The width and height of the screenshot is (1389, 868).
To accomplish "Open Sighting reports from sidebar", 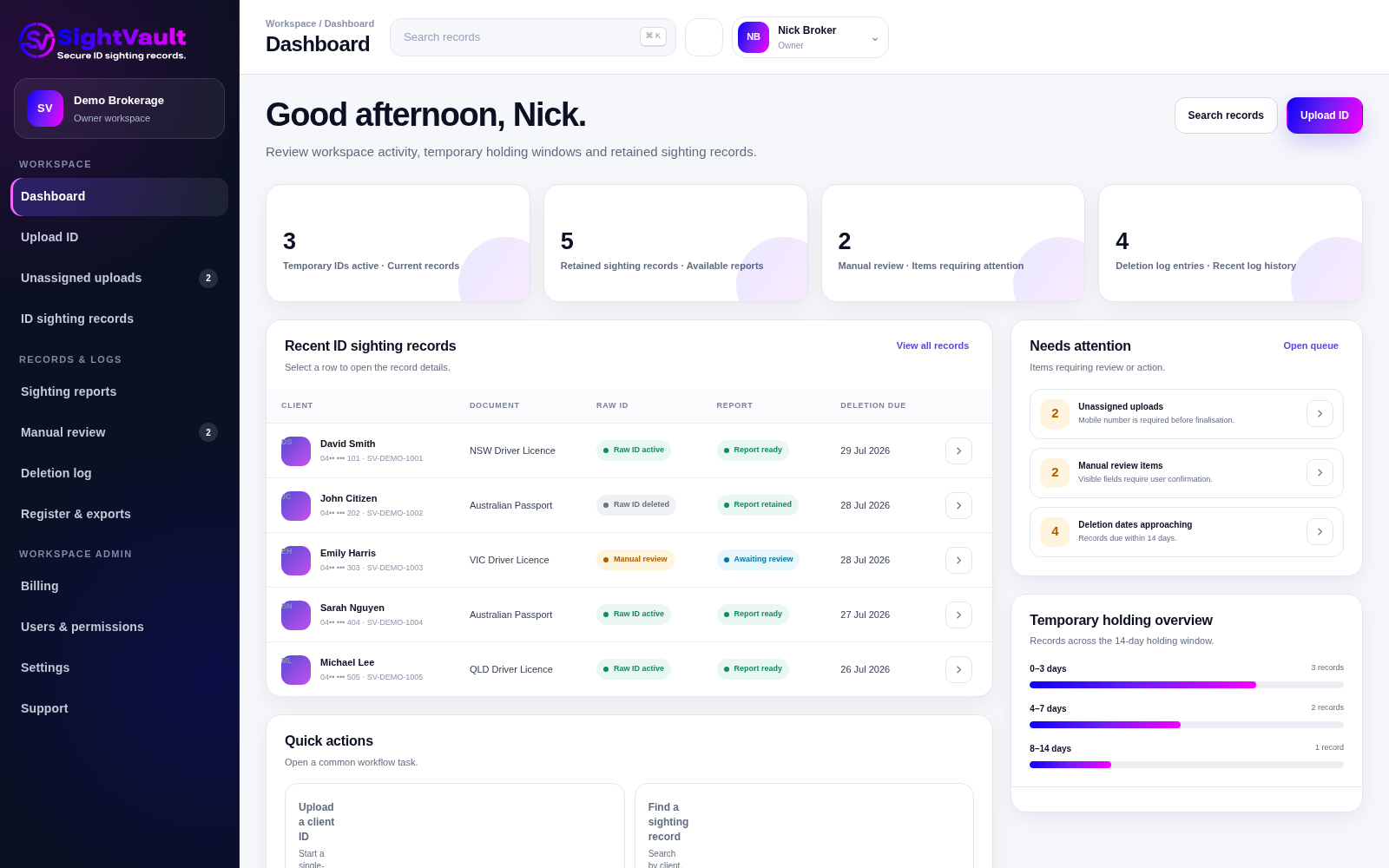I will (x=119, y=391).
